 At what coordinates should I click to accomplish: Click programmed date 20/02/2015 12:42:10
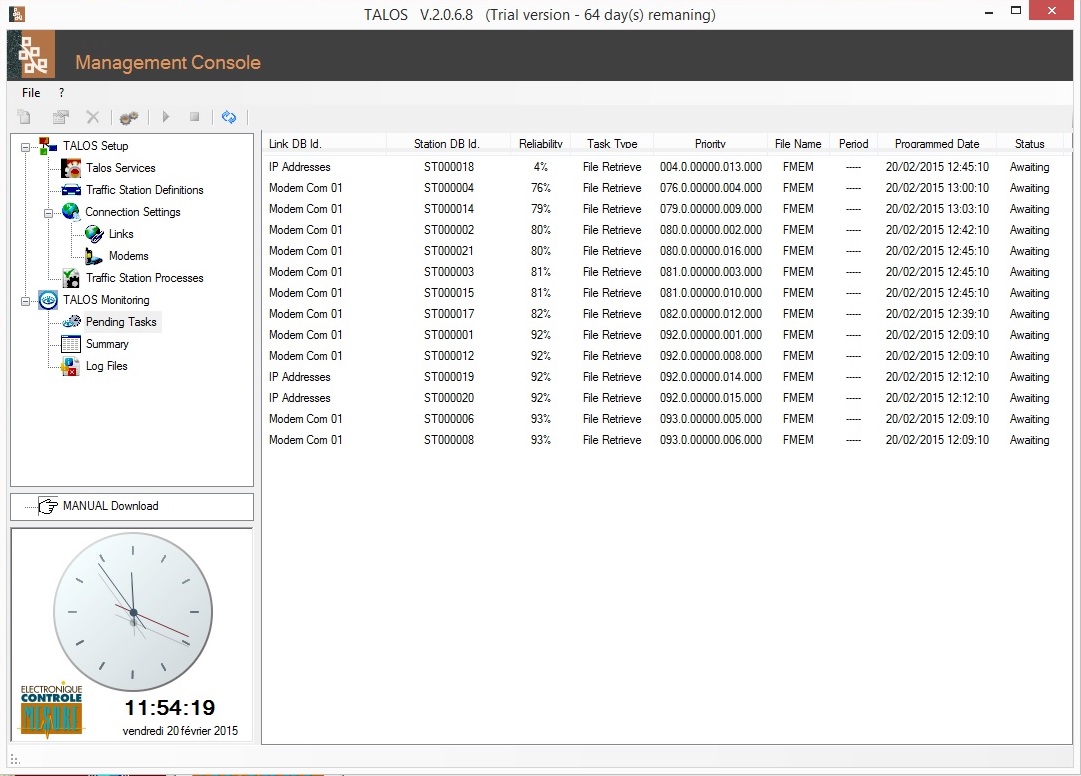(937, 229)
